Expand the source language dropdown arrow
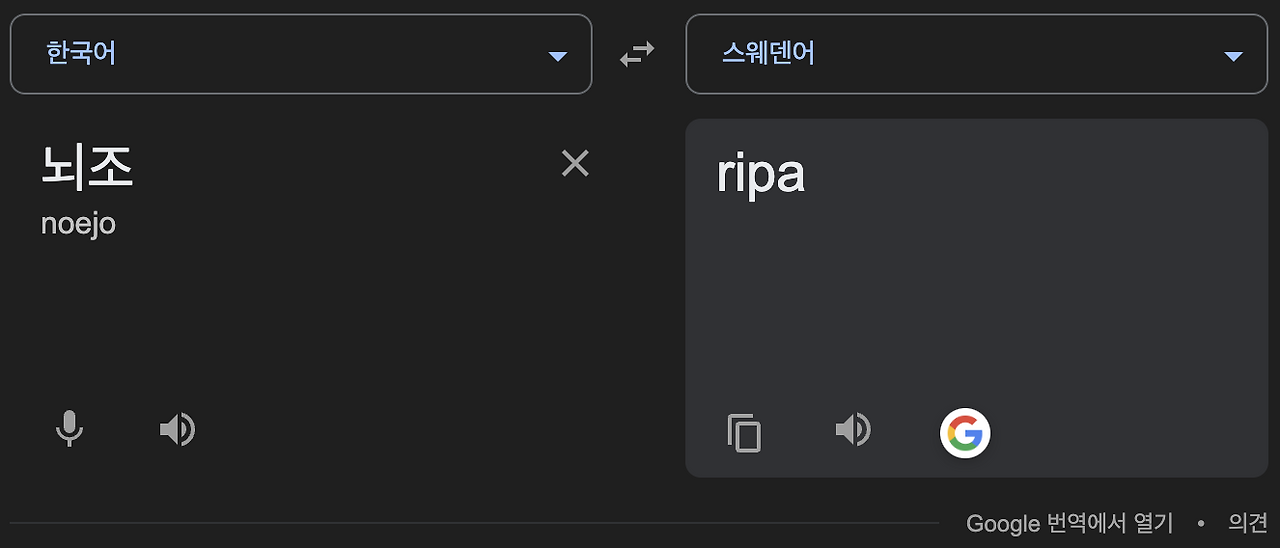 [x=558, y=56]
